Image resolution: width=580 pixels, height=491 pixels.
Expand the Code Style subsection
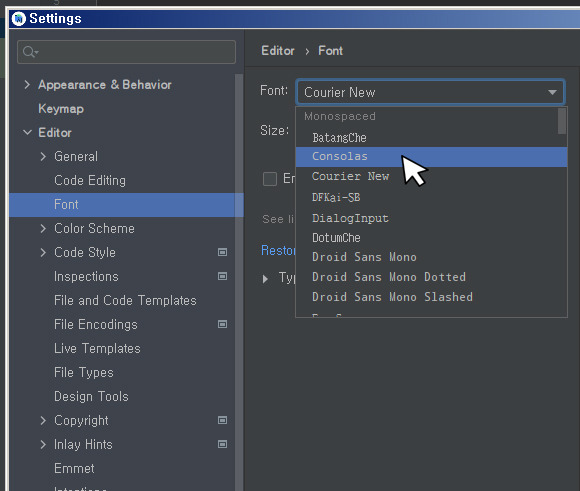43,252
